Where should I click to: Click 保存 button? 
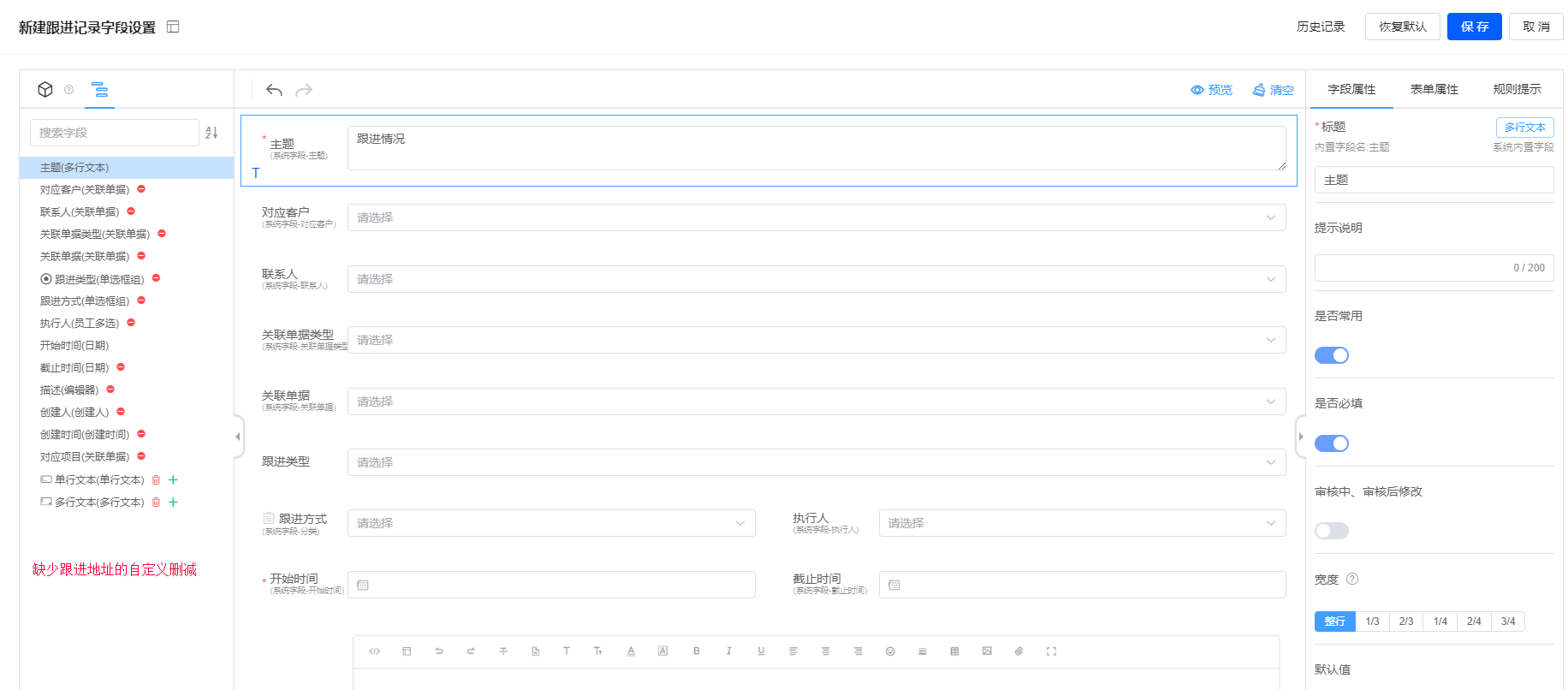point(1474,27)
